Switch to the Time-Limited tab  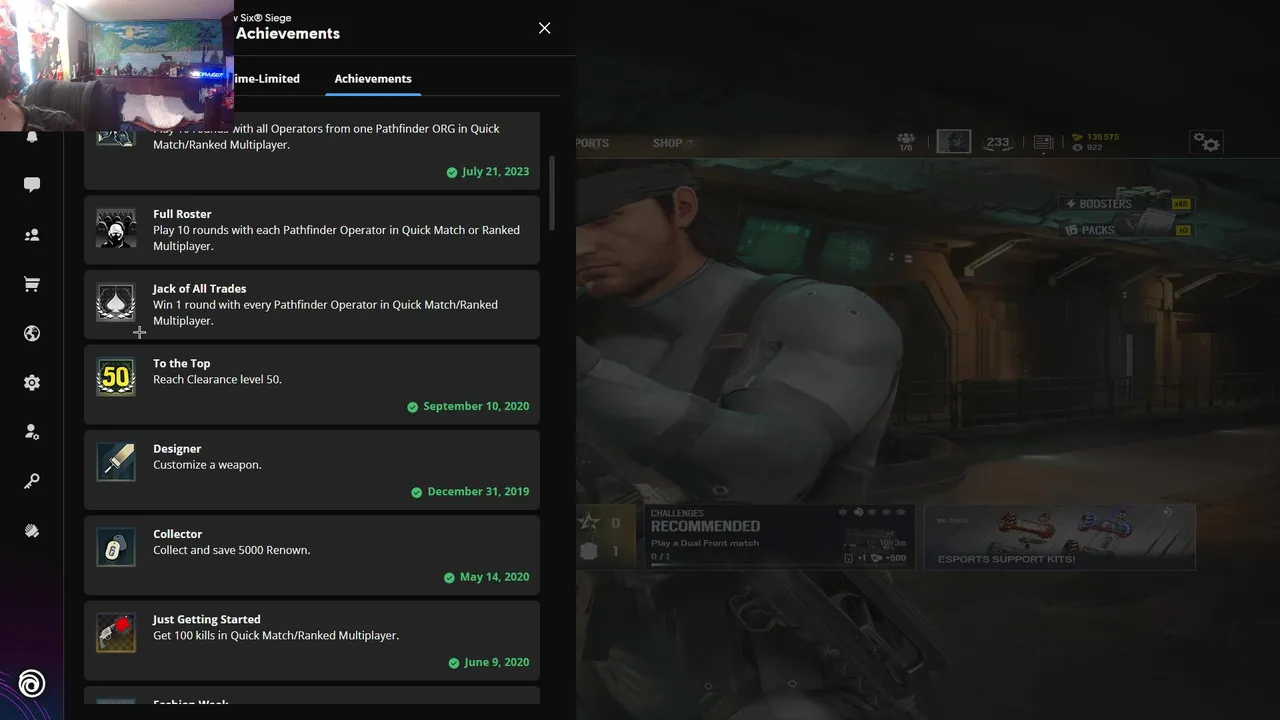[266, 78]
